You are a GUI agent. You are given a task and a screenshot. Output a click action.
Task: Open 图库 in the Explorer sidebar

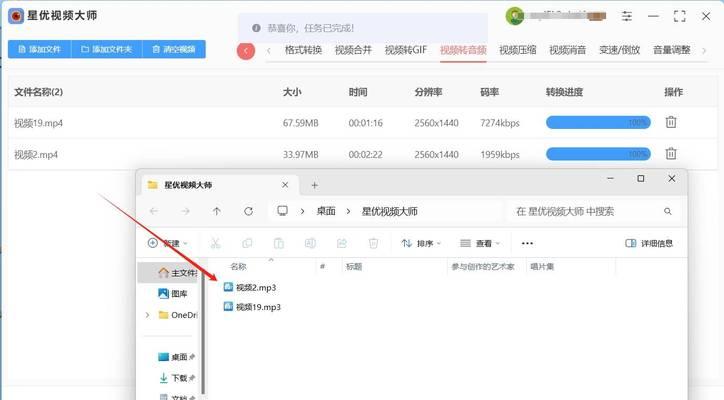pyautogui.click(x=172, y=293)
